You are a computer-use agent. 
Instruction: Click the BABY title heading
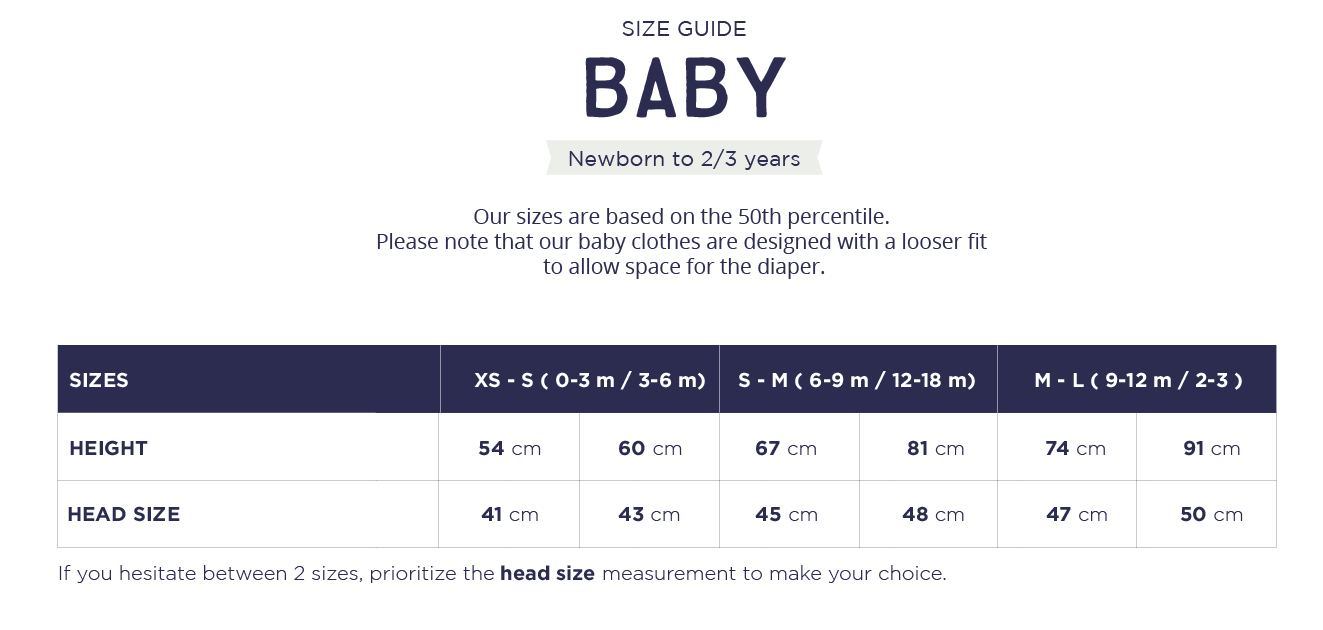684,88
